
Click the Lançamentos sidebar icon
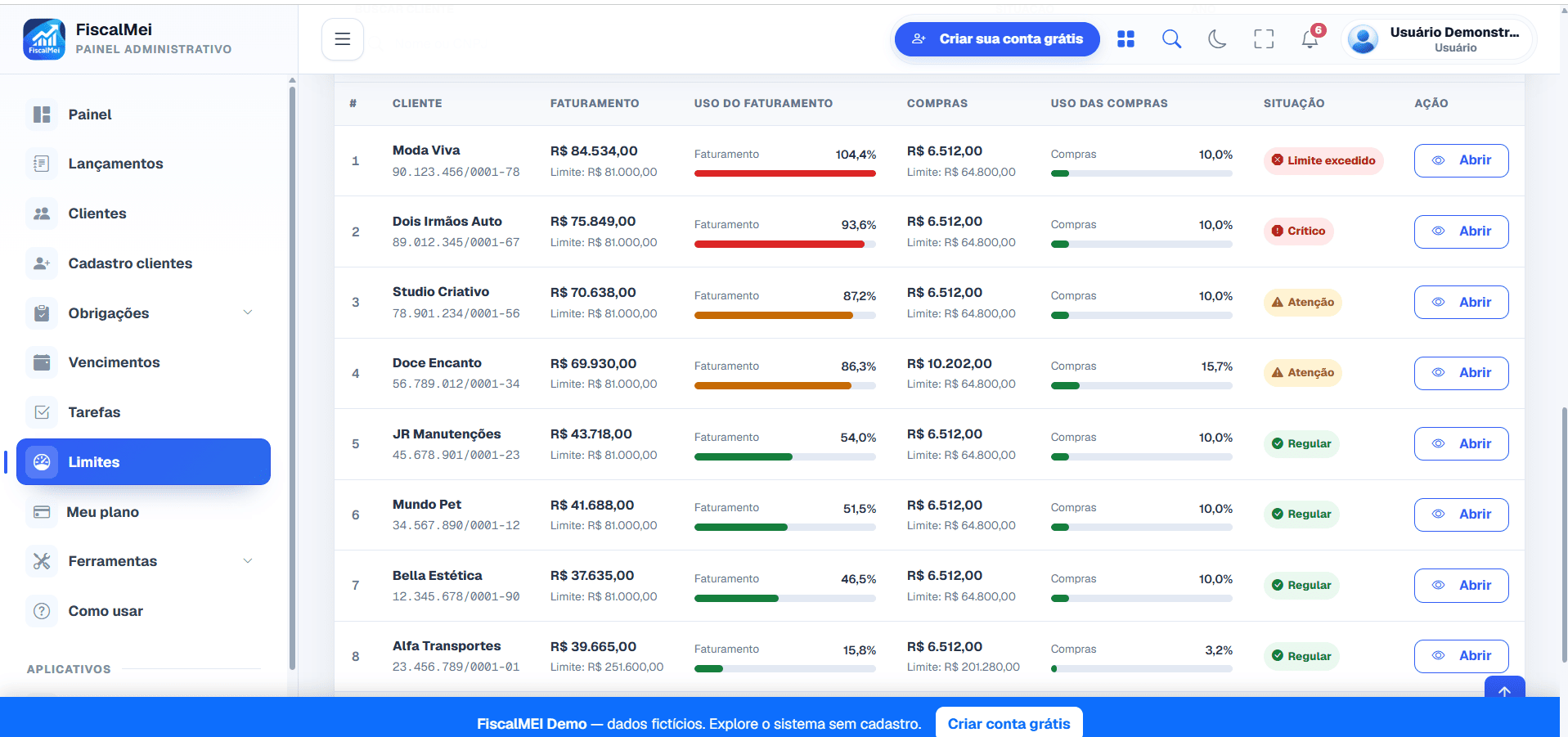coord(42,164)
